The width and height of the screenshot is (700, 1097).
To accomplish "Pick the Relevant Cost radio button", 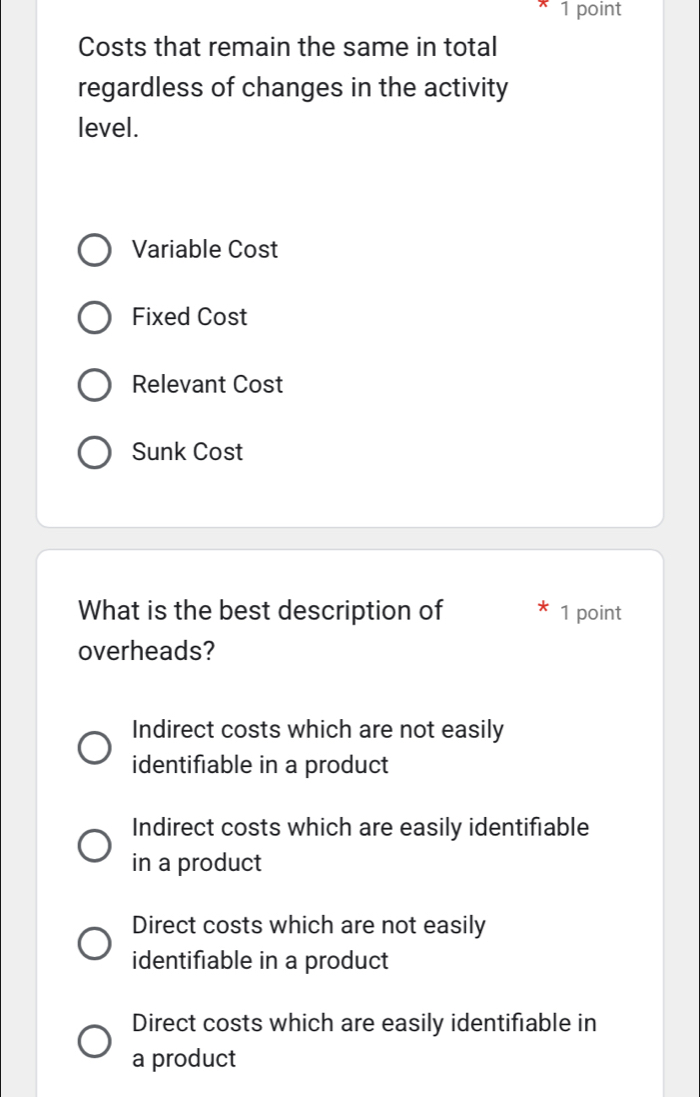I will click(x=95, y=385).
